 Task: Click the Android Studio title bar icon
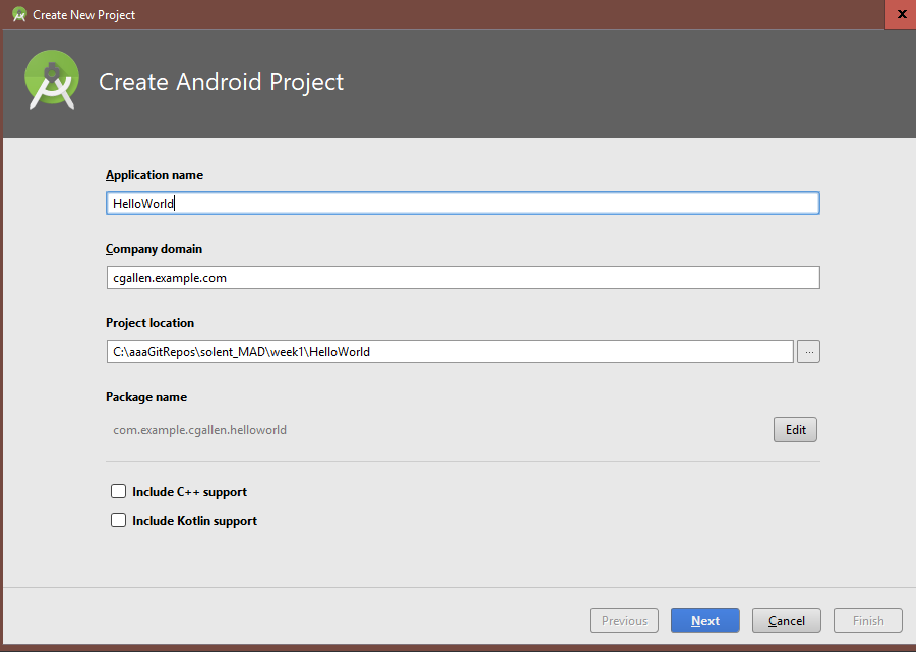pos(19,15)
